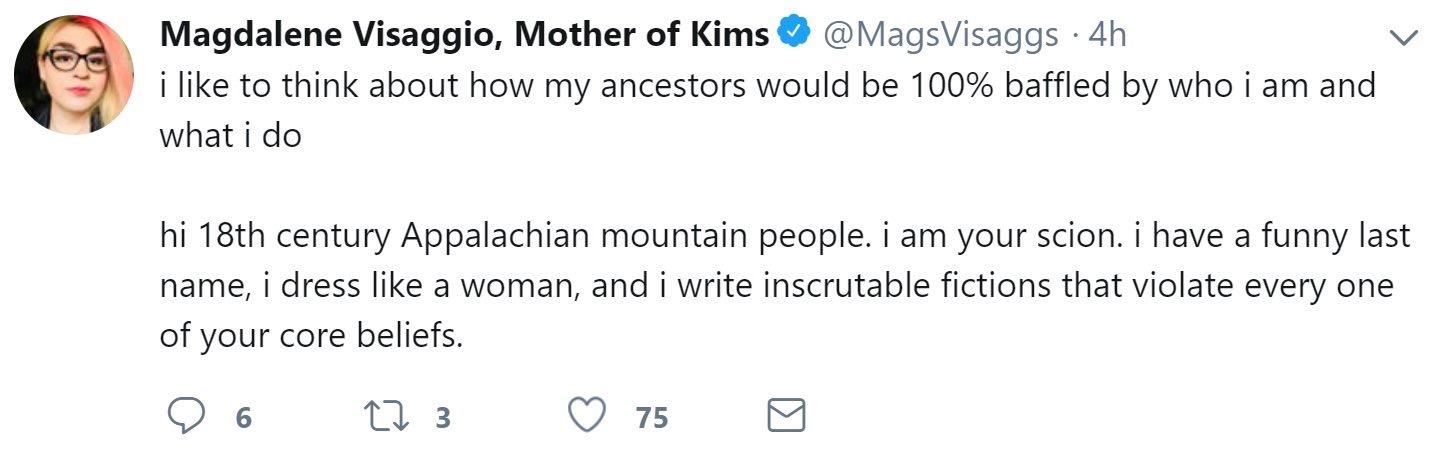Click the @MagsVisaggs handle

click(940, 35)
